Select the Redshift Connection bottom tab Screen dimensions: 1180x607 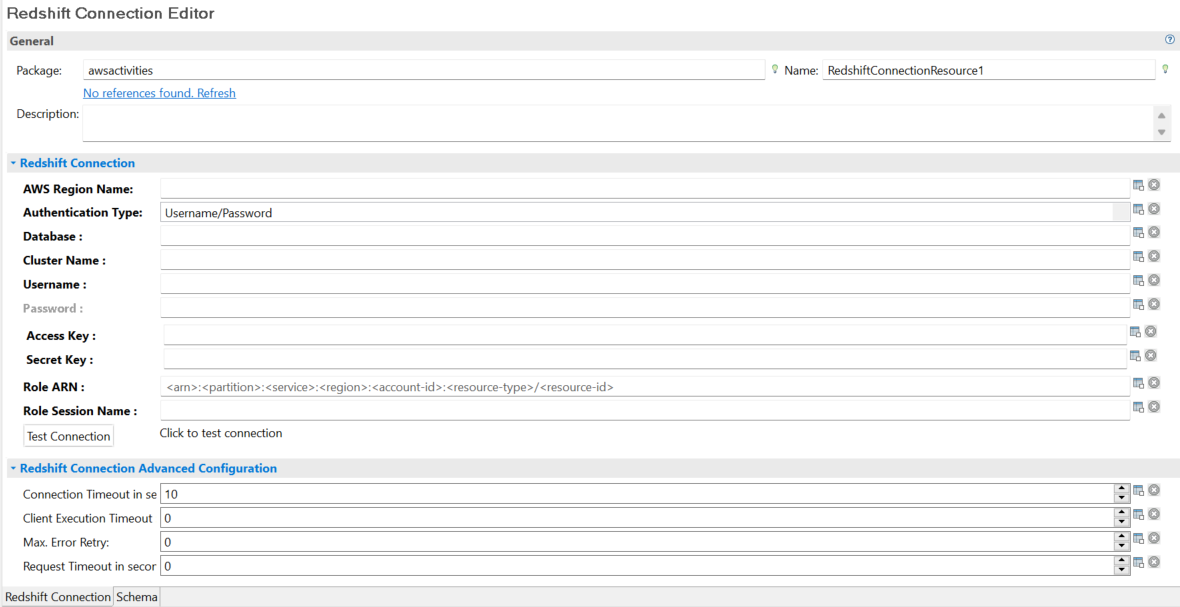click(x=58, y=597)
